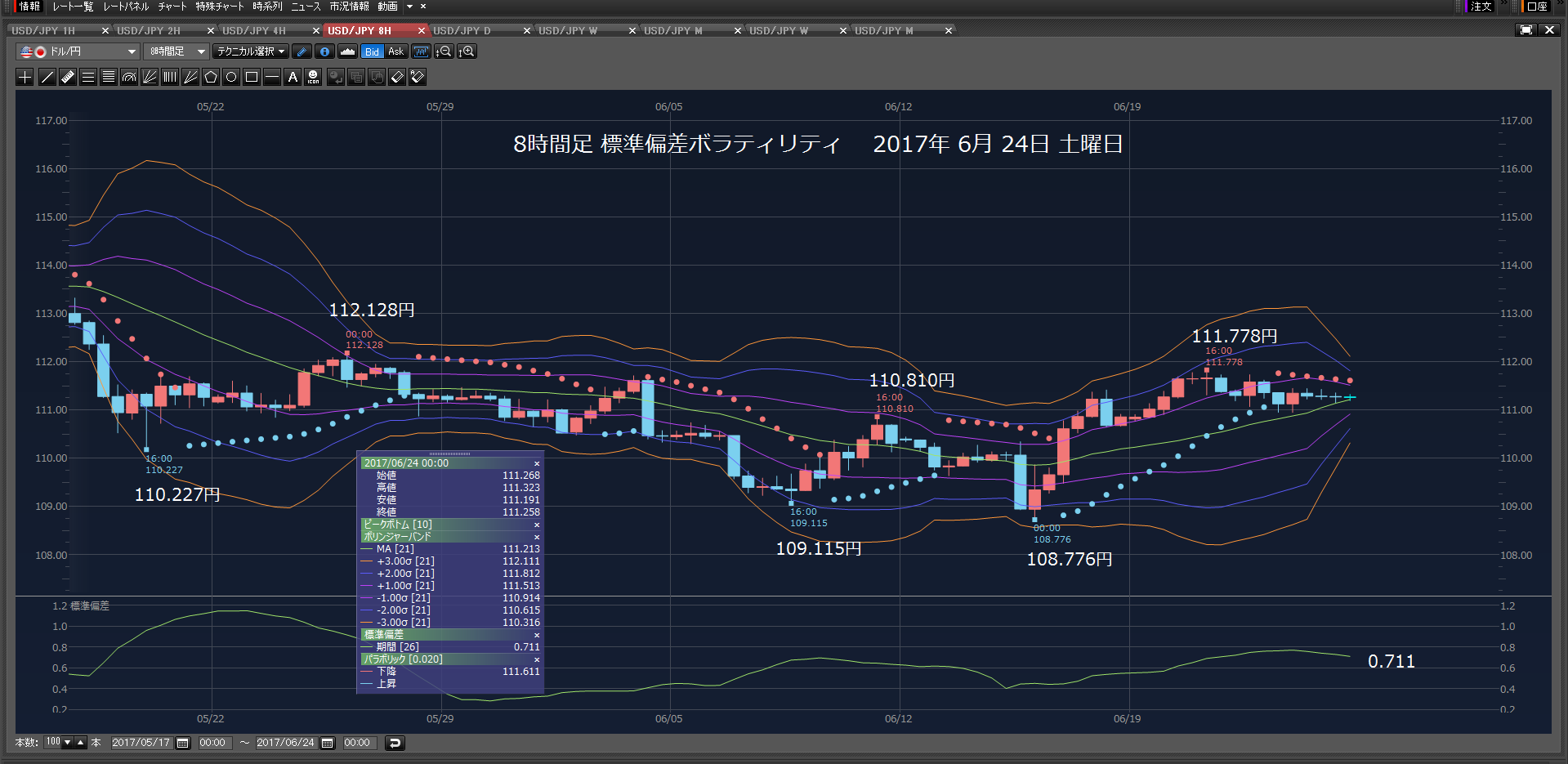
Task: Click the vertical zoom in magnifier
Action: click(x=467, y=51)
